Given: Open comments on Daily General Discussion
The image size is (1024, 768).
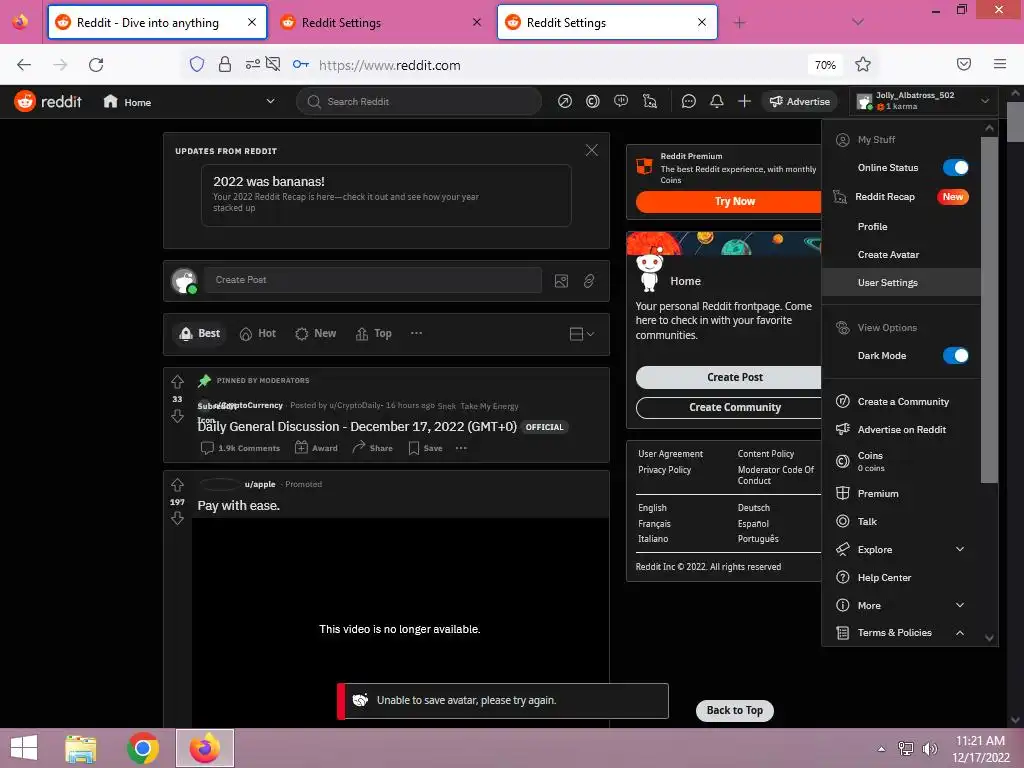Looking at the screenshot, I should click(x=240, y=448).
